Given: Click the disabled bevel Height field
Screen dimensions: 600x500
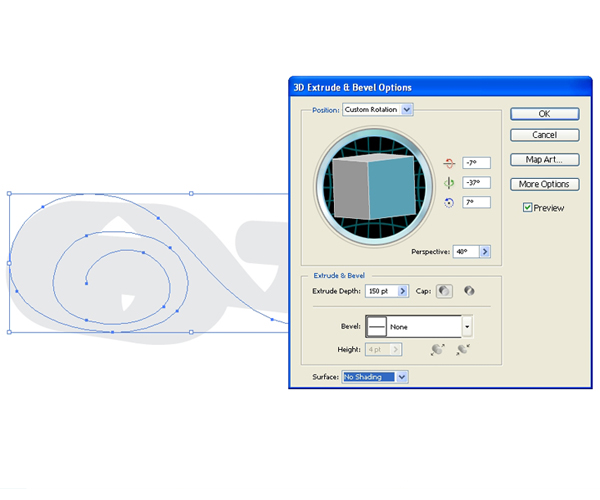Looking at the screenshot, I should (378, 349).
